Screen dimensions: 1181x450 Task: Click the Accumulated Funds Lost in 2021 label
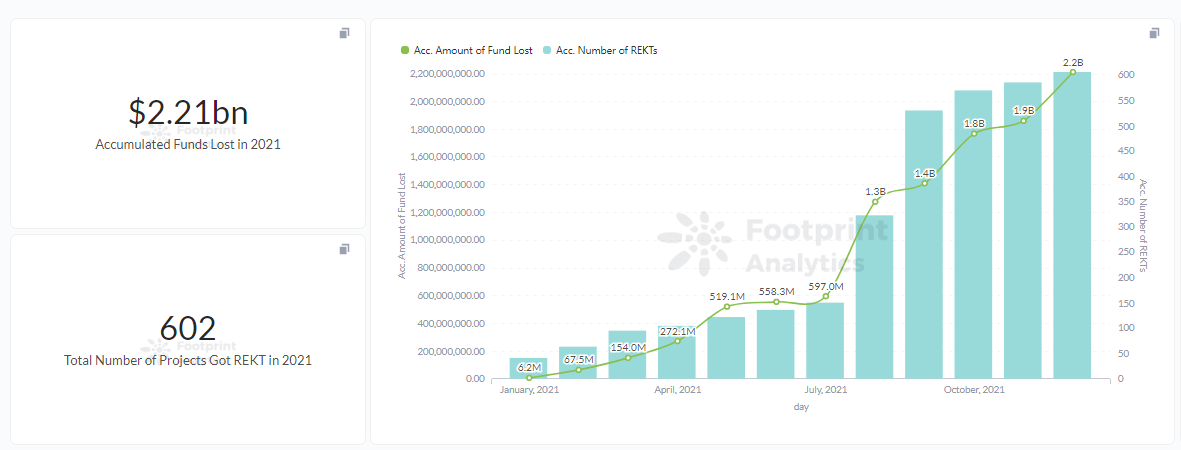point(188,145)
